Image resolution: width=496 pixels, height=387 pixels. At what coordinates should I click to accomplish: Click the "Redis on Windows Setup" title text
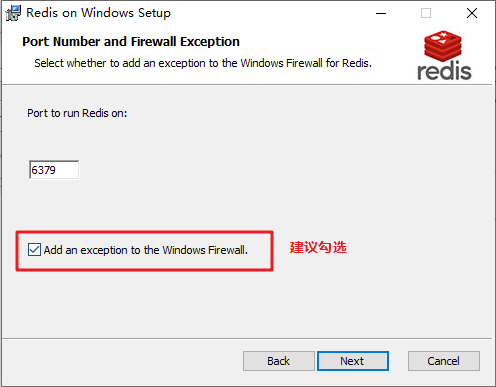[x=98, y=13]
